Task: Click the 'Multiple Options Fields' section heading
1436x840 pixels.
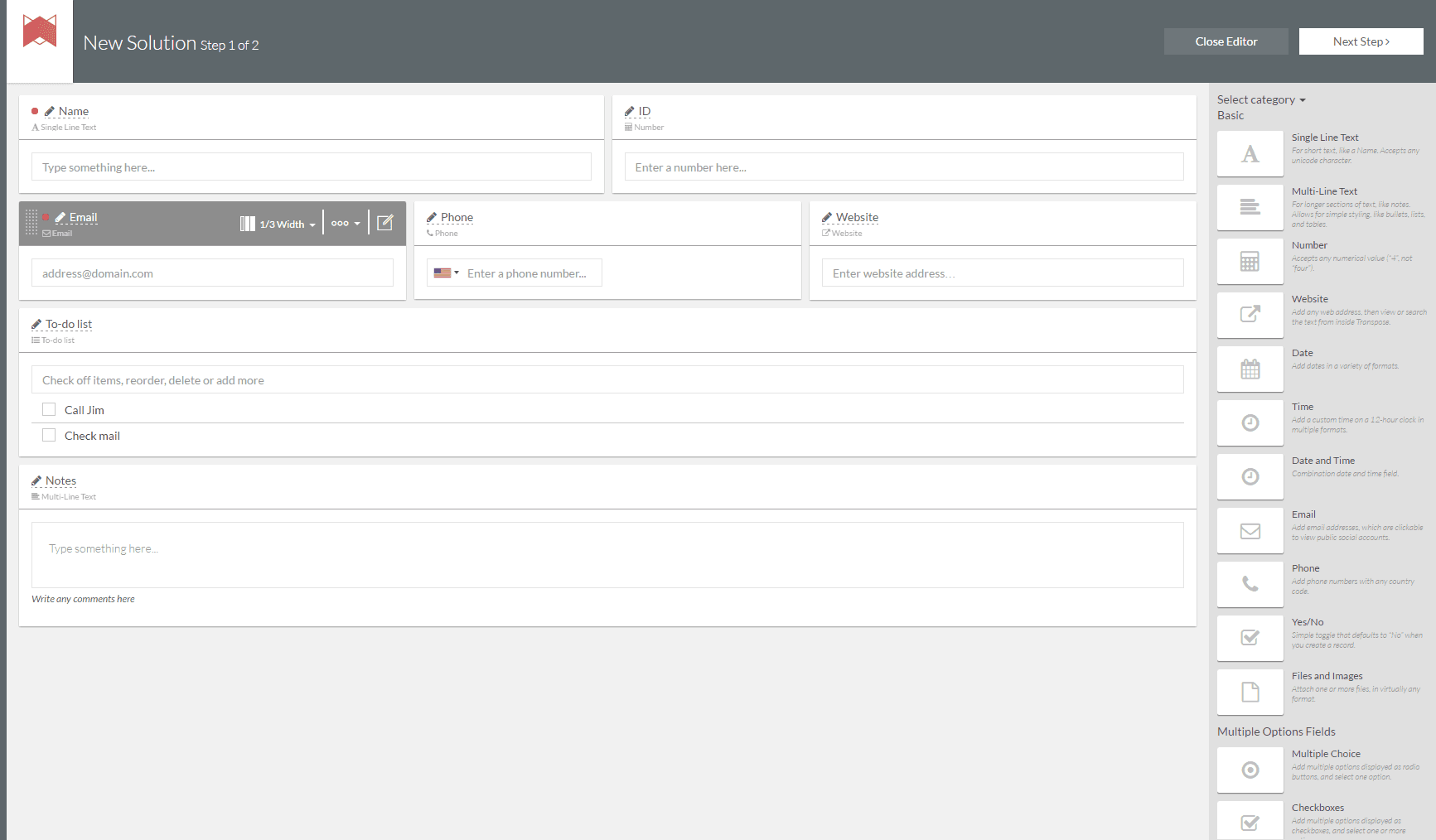Action: [1276, 731]
